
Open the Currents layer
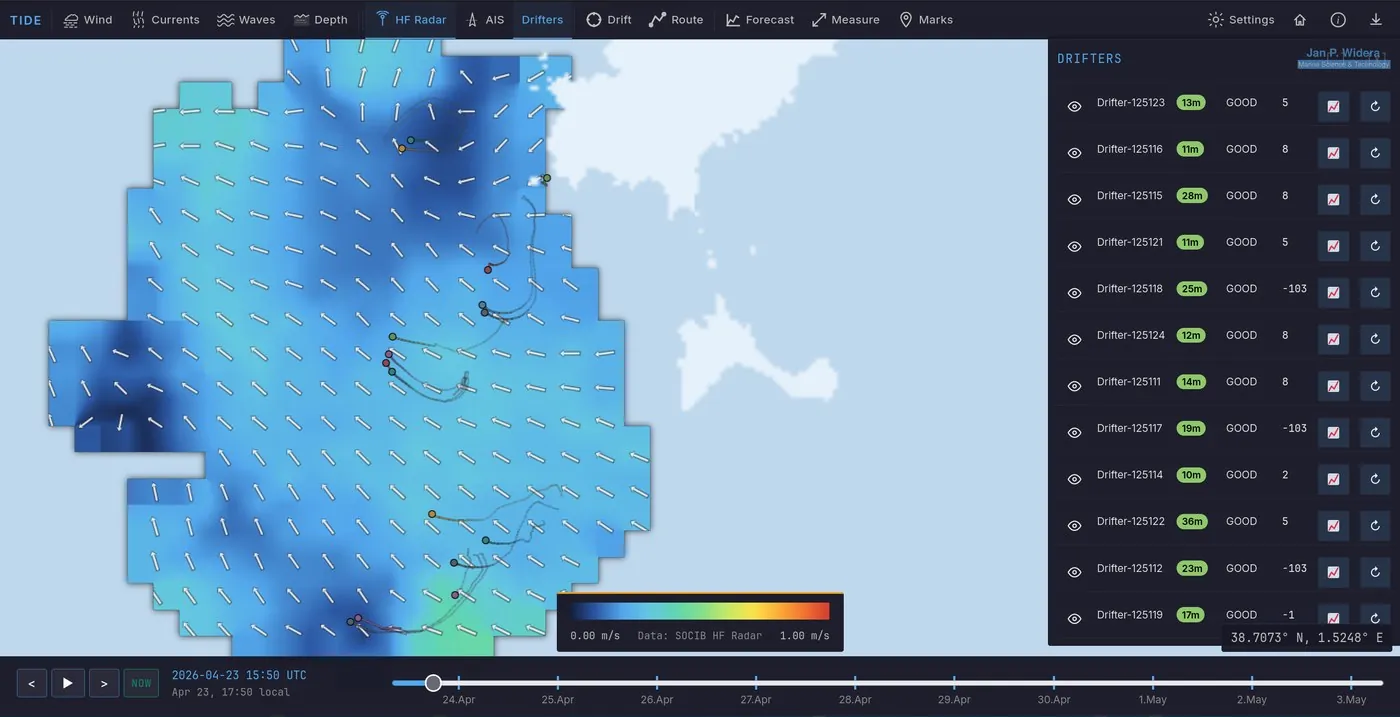pos(166,19)
